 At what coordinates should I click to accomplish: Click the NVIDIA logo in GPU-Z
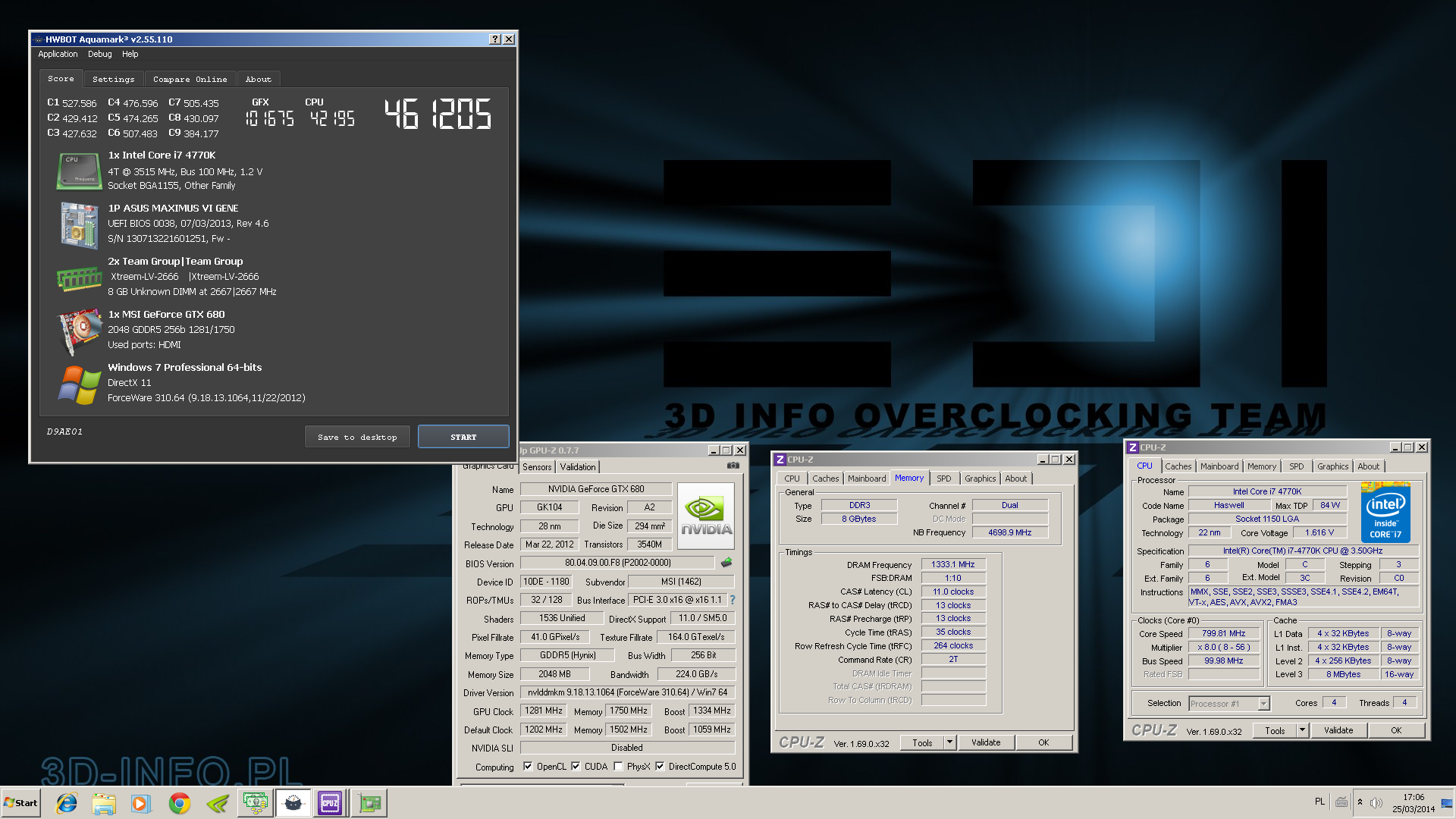point(705,516)
